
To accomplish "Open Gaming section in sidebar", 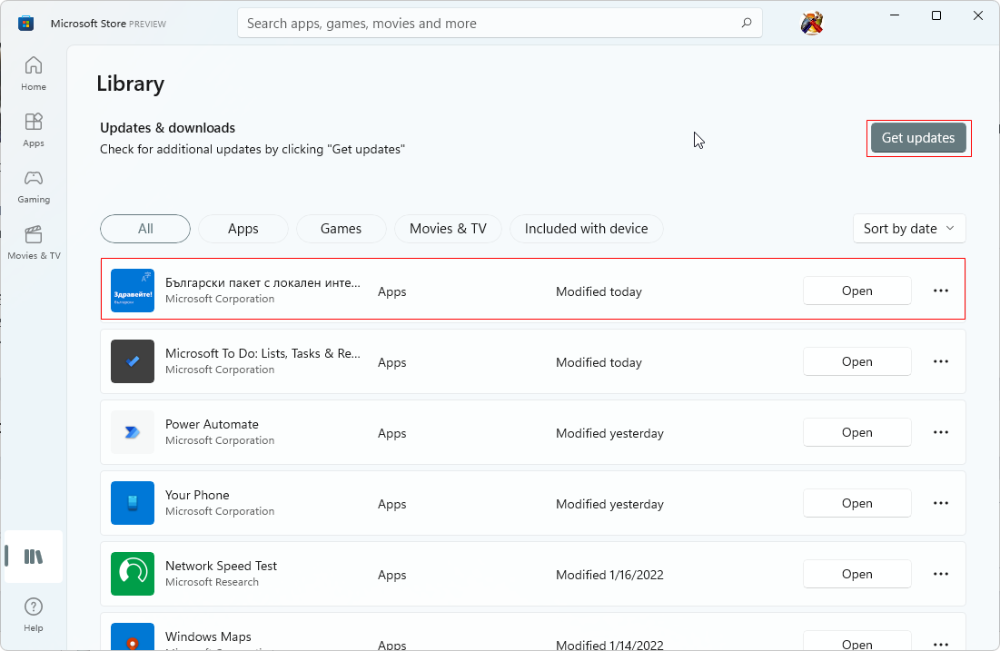I will [x=33, y=186].
